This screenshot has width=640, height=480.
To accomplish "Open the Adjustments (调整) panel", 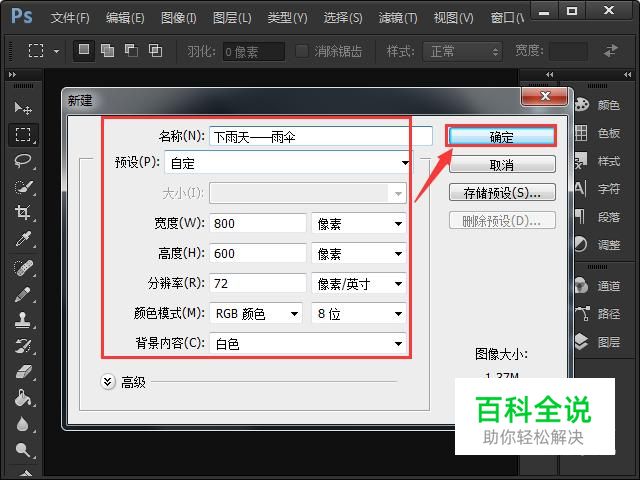I will pos(598,245).
